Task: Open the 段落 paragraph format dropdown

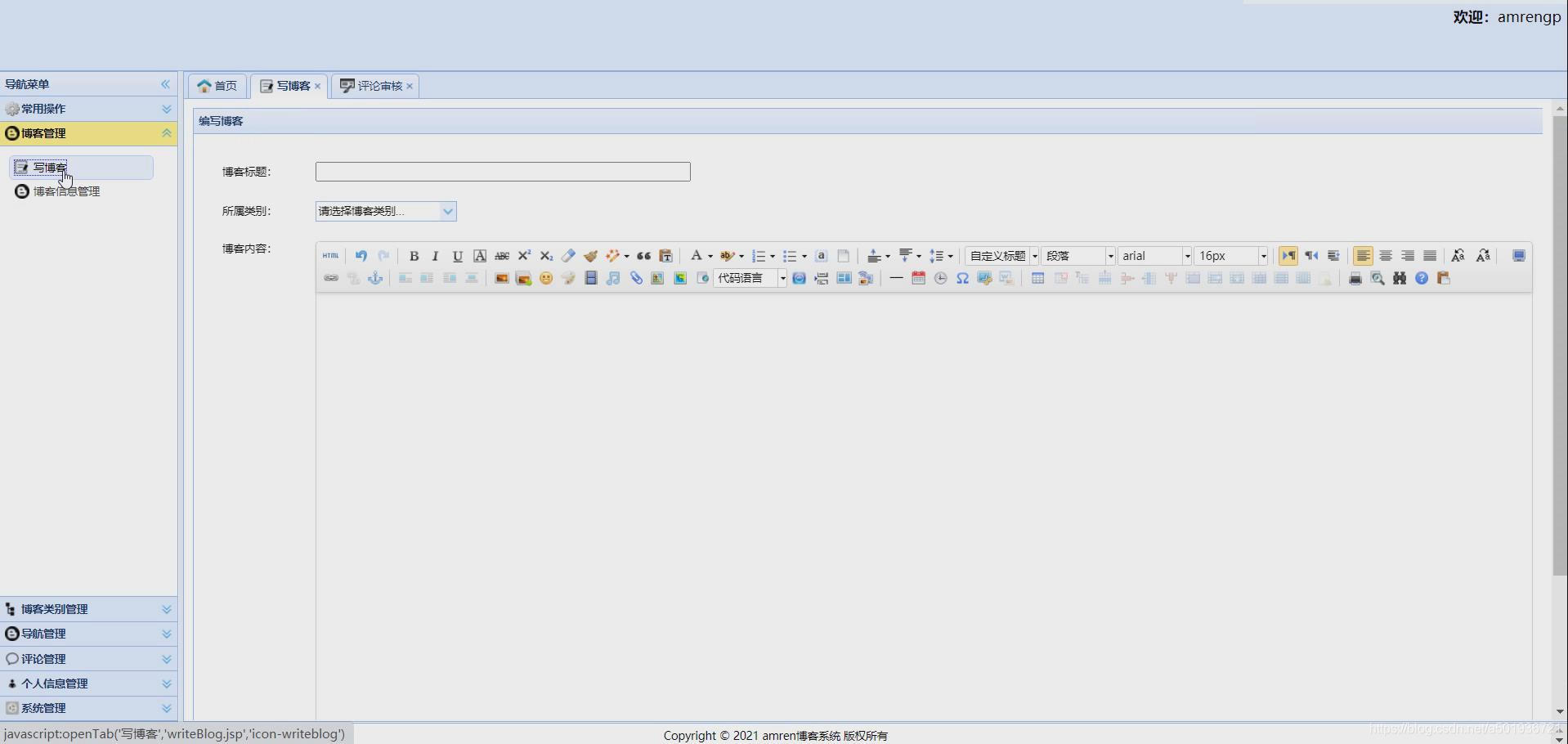Action: tap(1078, 256)
